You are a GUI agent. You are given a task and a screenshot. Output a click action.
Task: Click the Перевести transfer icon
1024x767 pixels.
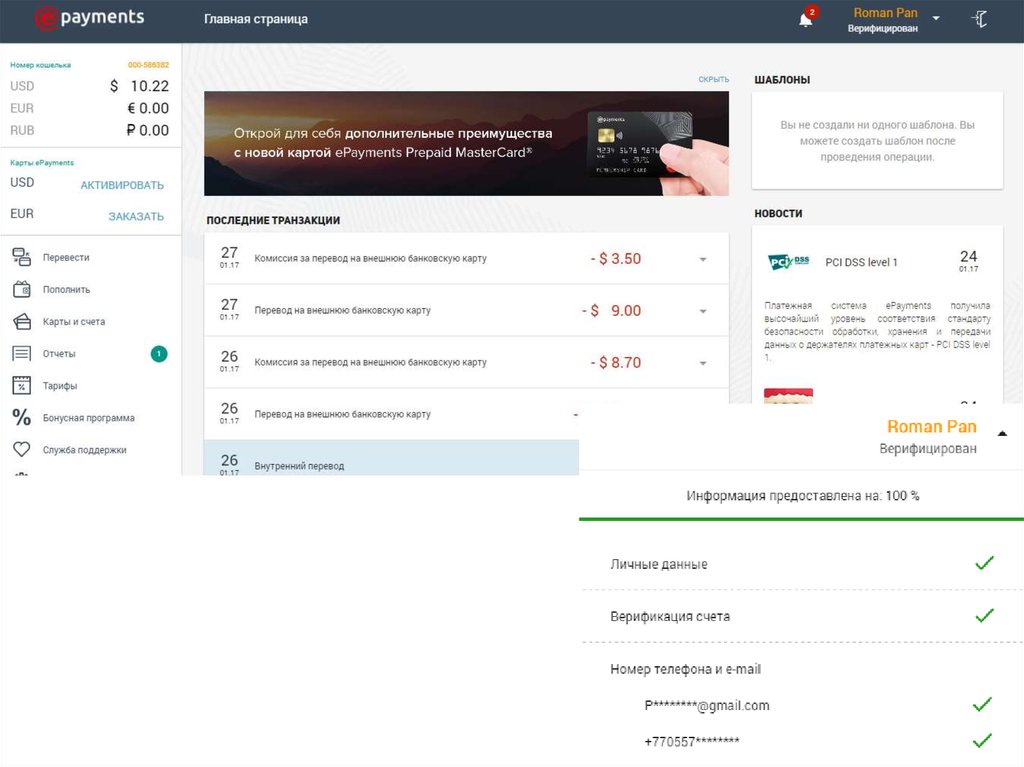click(x=21, y=257)
